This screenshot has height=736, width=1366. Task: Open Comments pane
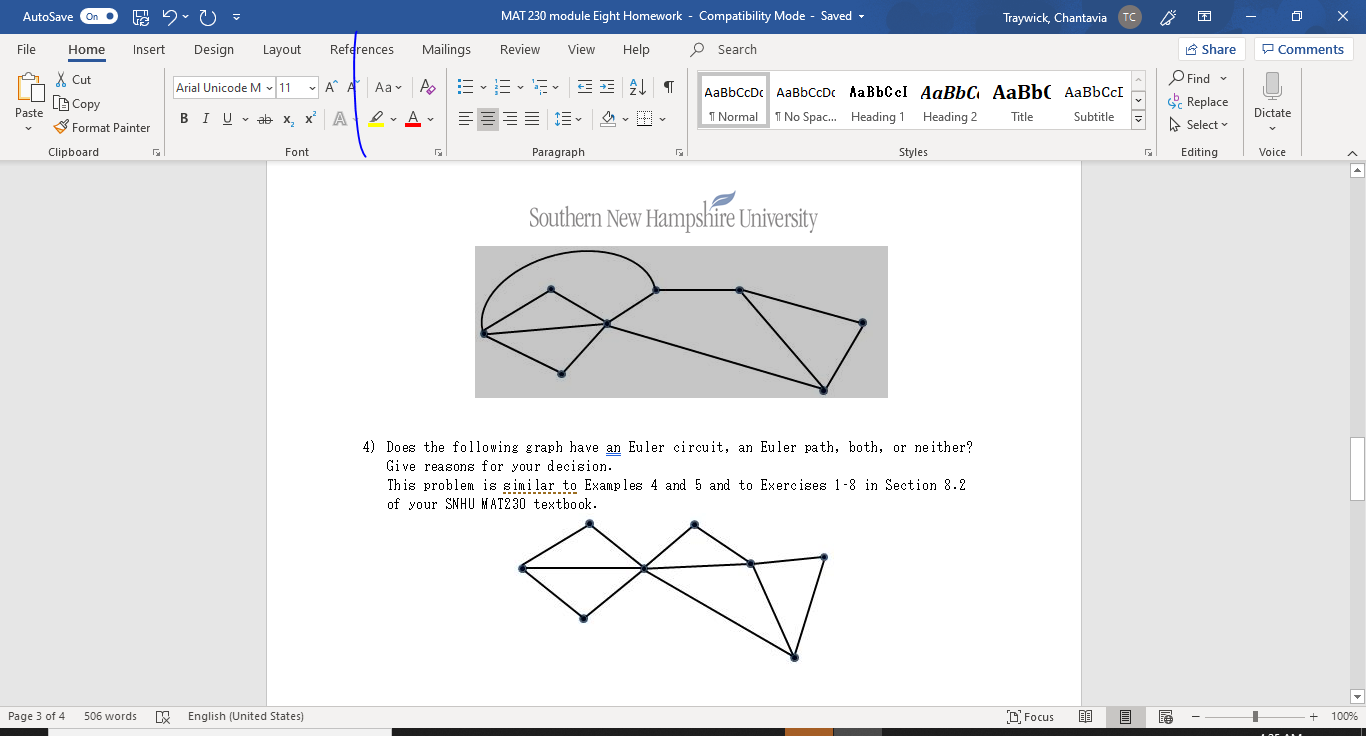(x=1303, y=48)
